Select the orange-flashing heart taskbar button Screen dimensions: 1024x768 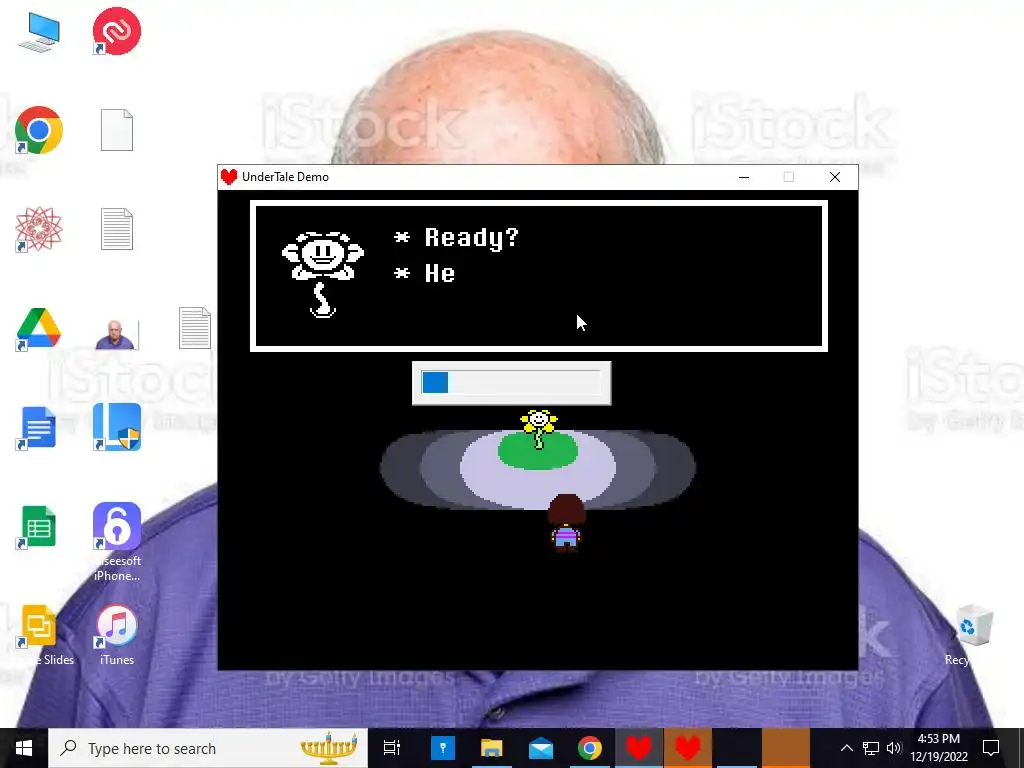(688, 748)
